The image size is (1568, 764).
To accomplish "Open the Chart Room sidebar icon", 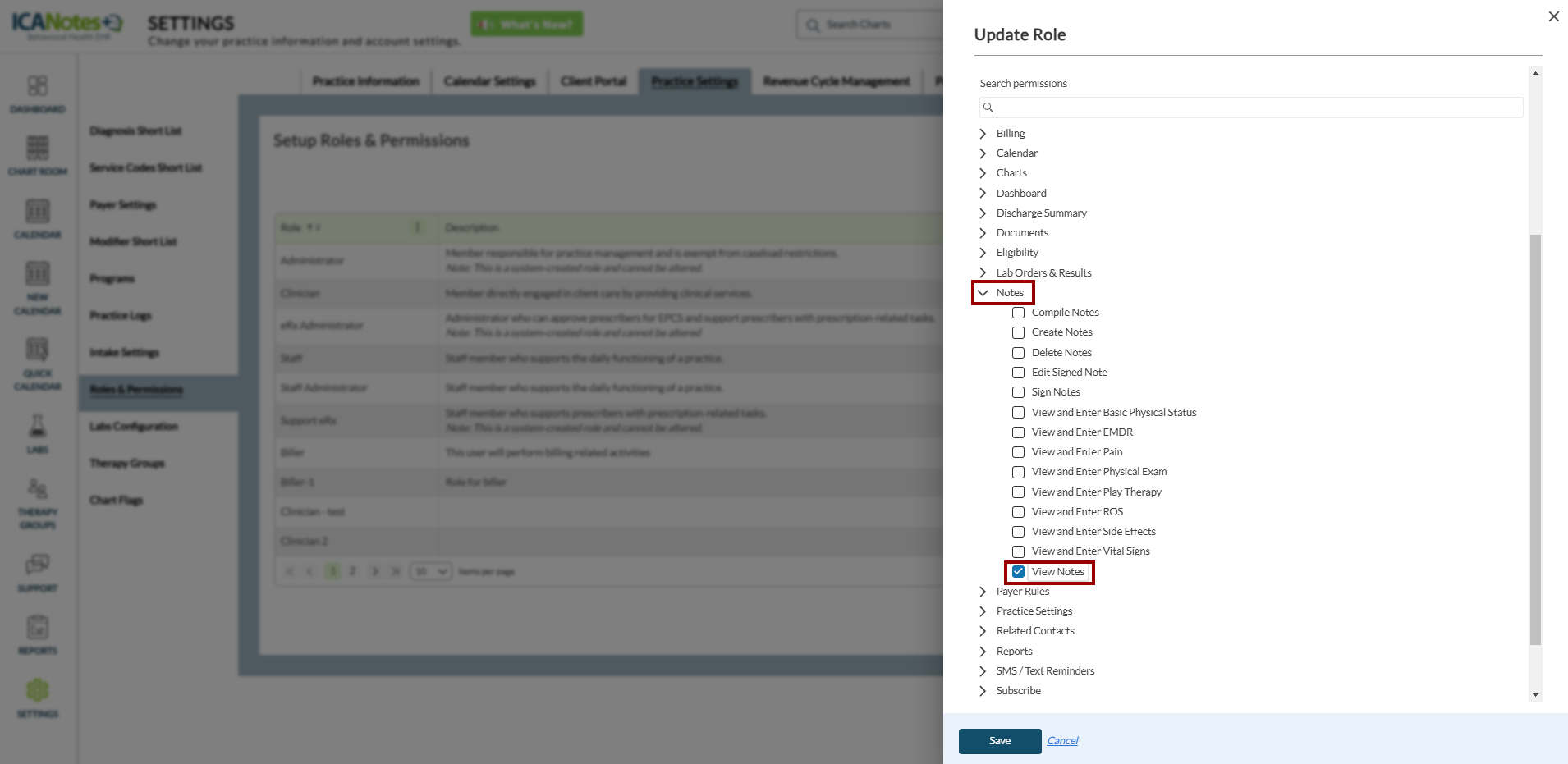I will pyautogui.click(x=38, y=148).
